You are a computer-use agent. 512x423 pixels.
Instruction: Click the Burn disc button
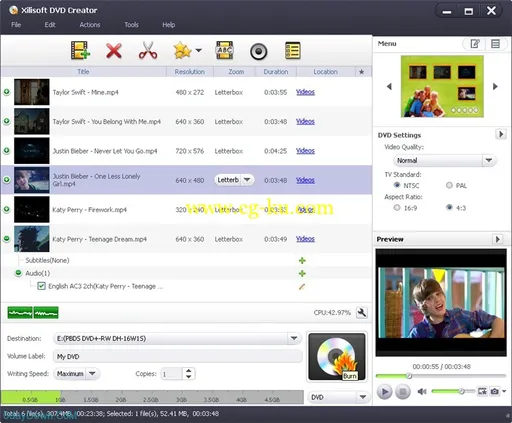pyautogui.click(x=337, y=356)
